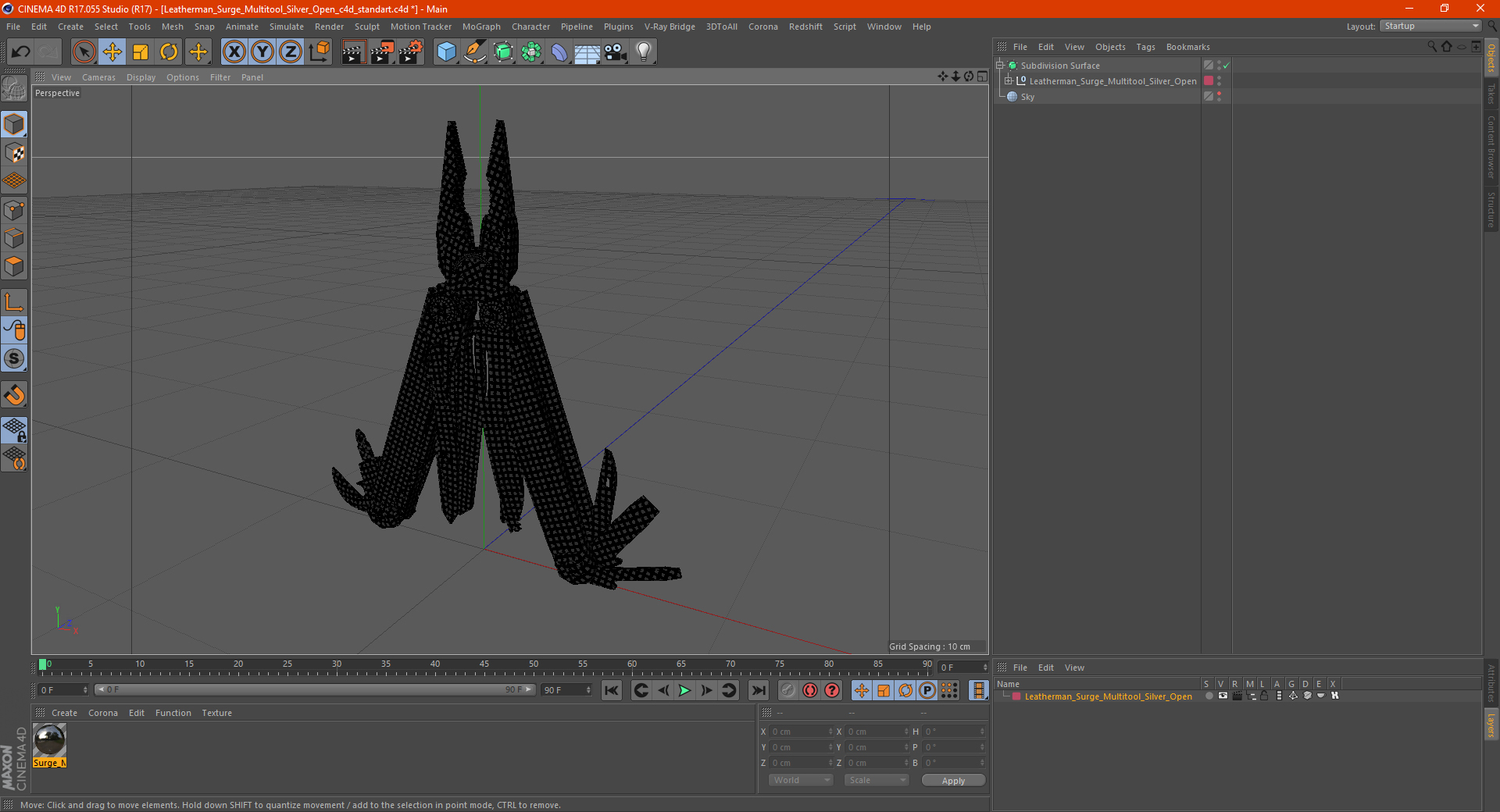Click the Locked Workplane icon
The image size is (1500, 812).
click(14, 429)
